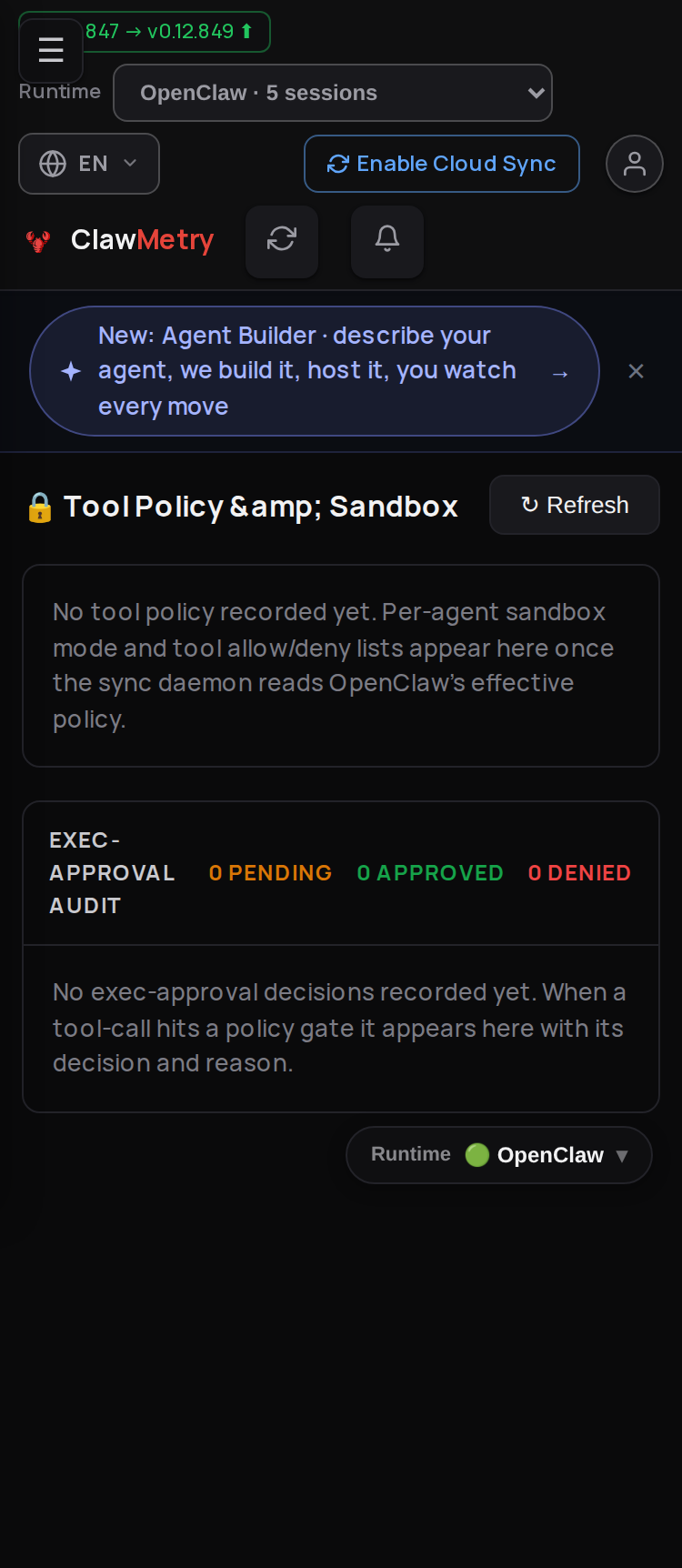Expand the bottom Runtime OpenClaw selector
The image size is (682, 1568).
[x=499, y=1155]
